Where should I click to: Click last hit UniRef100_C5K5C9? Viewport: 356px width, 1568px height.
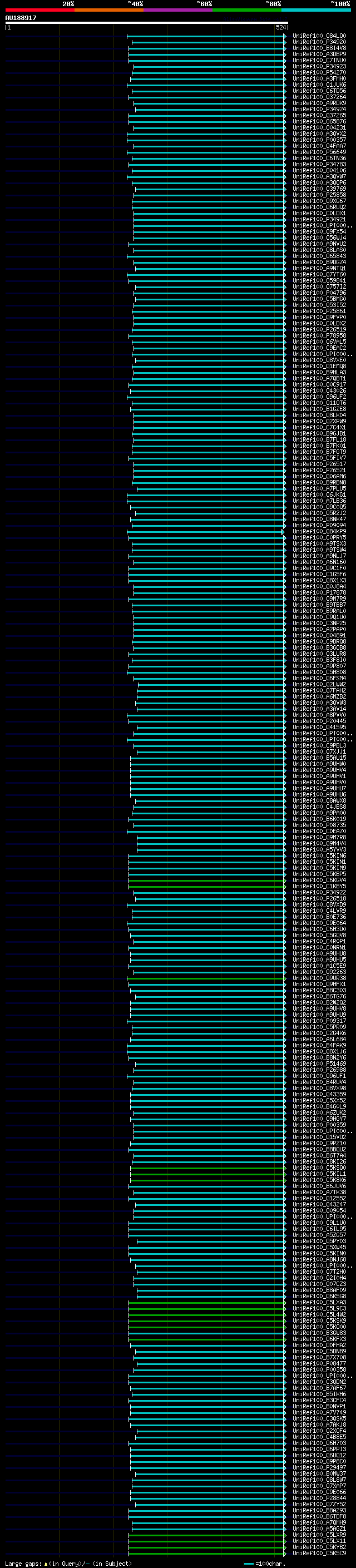point(319,1554)
